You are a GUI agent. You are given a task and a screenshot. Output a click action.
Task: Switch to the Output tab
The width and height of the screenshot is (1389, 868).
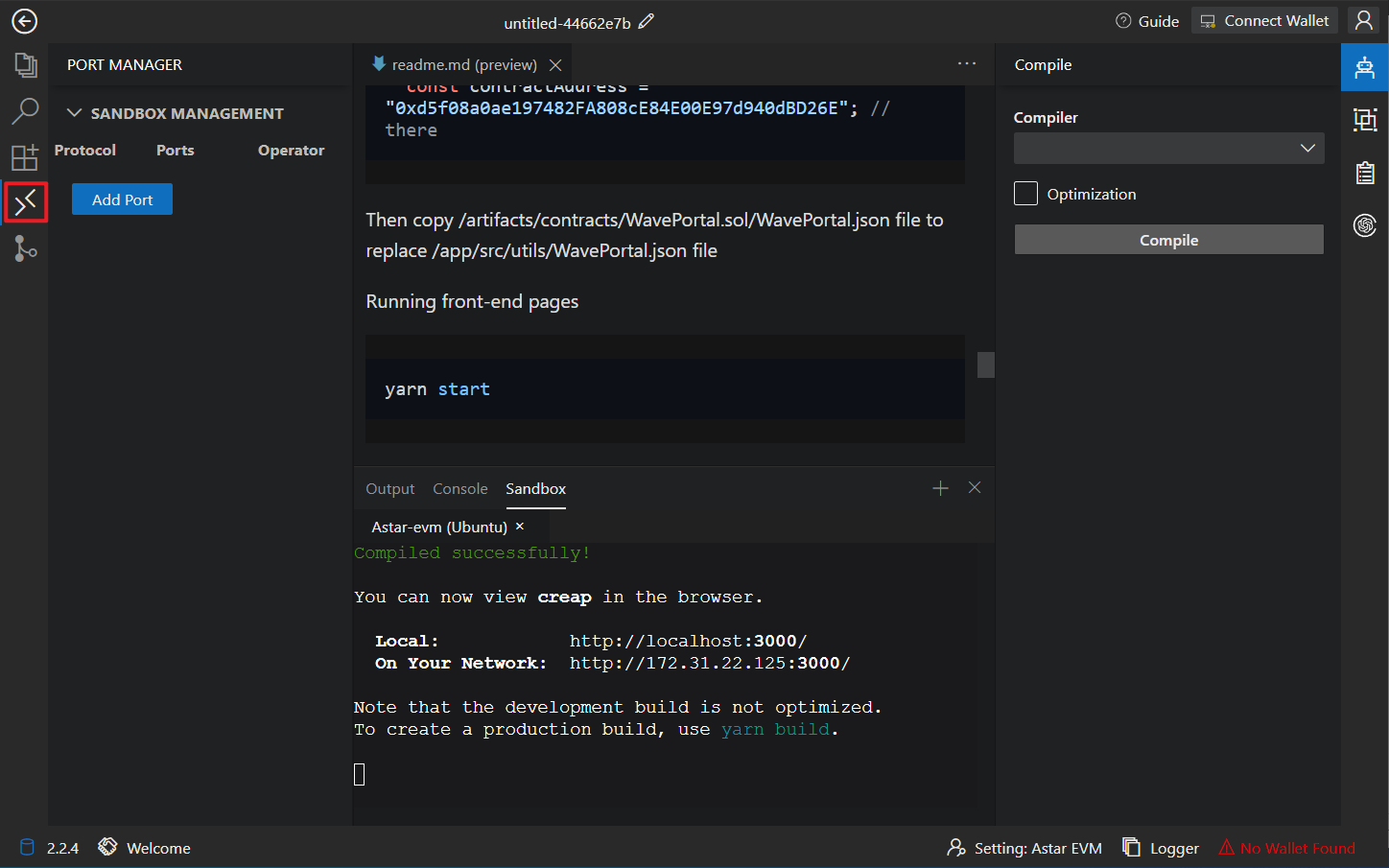(389, 489)
